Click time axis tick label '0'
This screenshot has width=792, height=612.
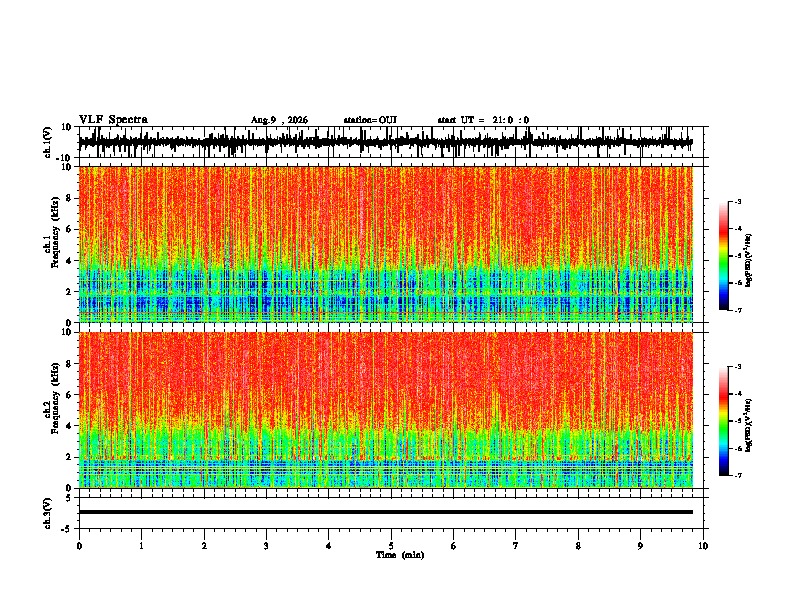[79, 546]
